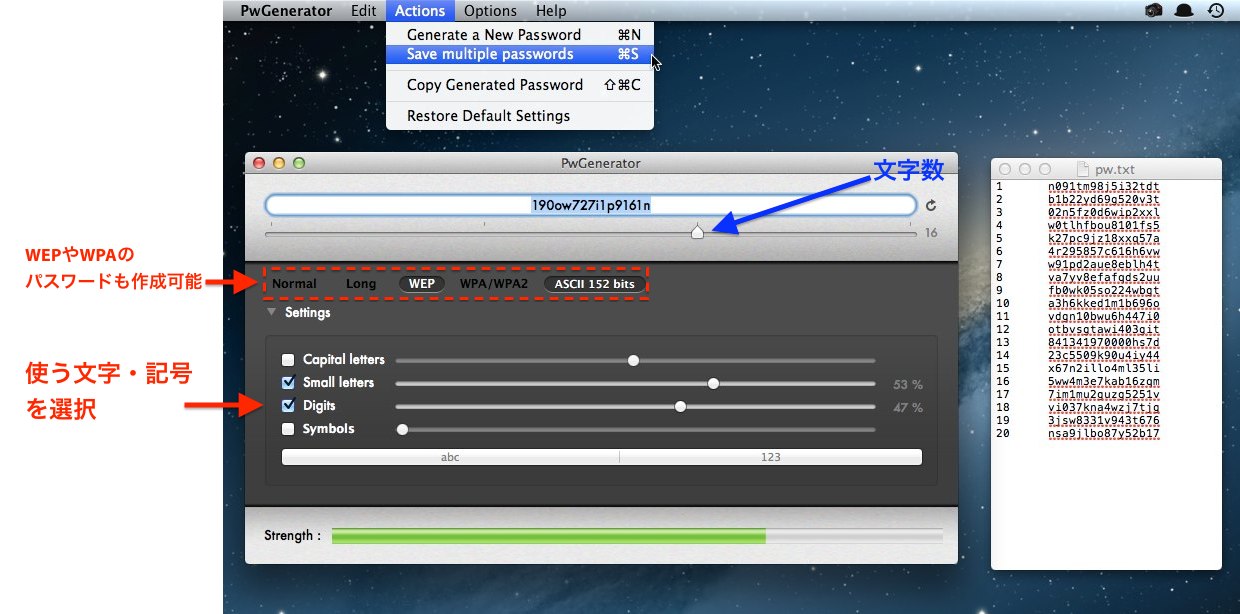Click the abc segment of ratio bar
The image size is (1240, 614).
(450, 457)
